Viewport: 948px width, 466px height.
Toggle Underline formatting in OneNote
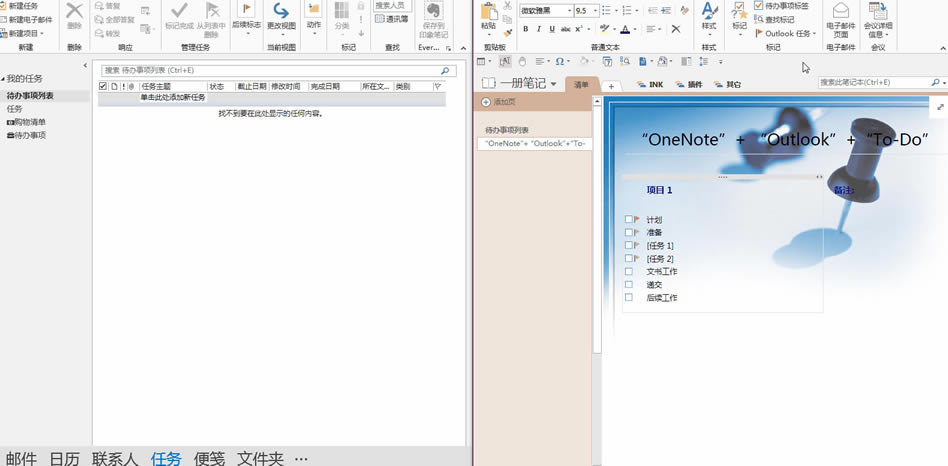tap(552, 29)
